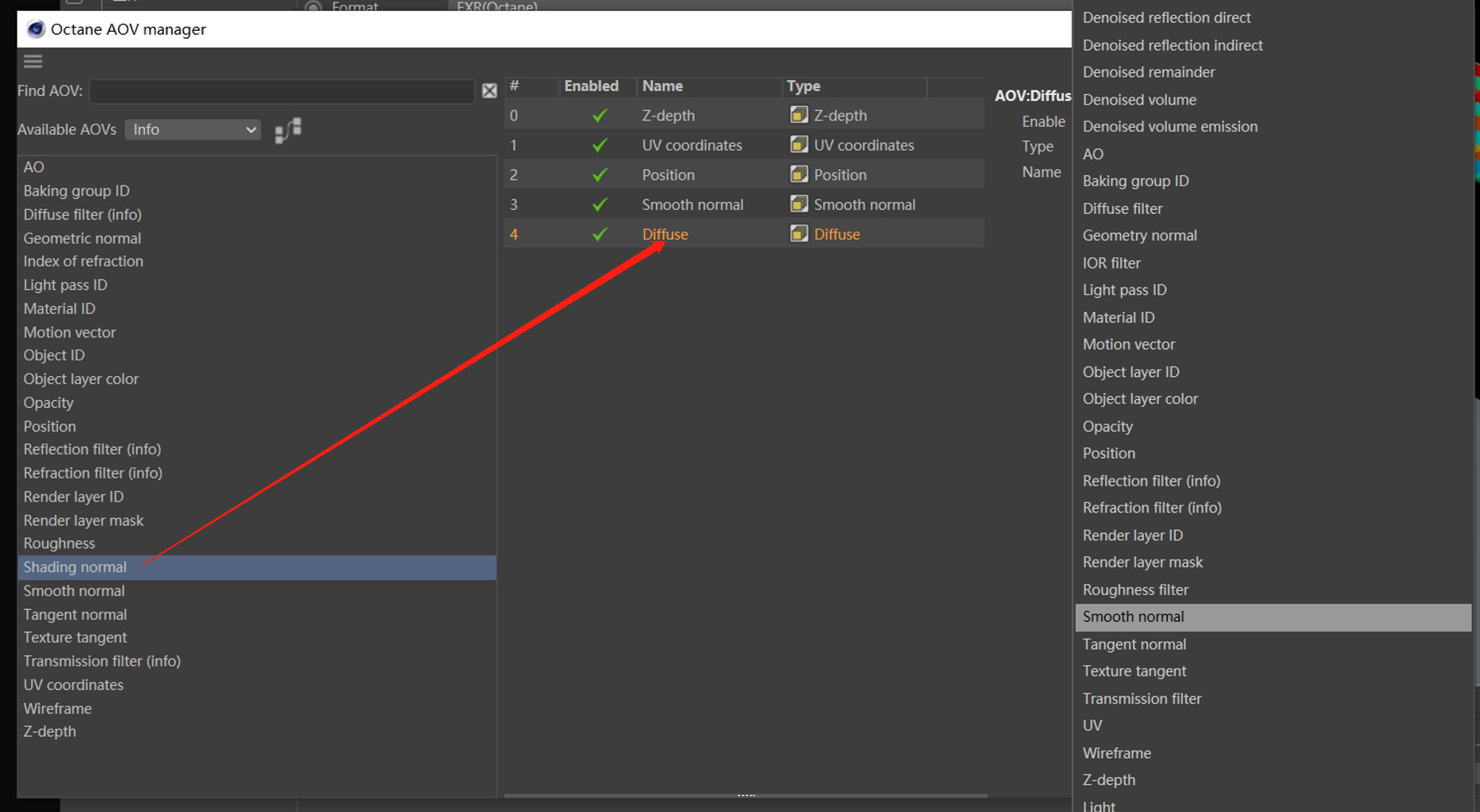Select the Smooth normal name cell in row 3
This screenshot has height=812, width=1480.
(x=692, y=204)
